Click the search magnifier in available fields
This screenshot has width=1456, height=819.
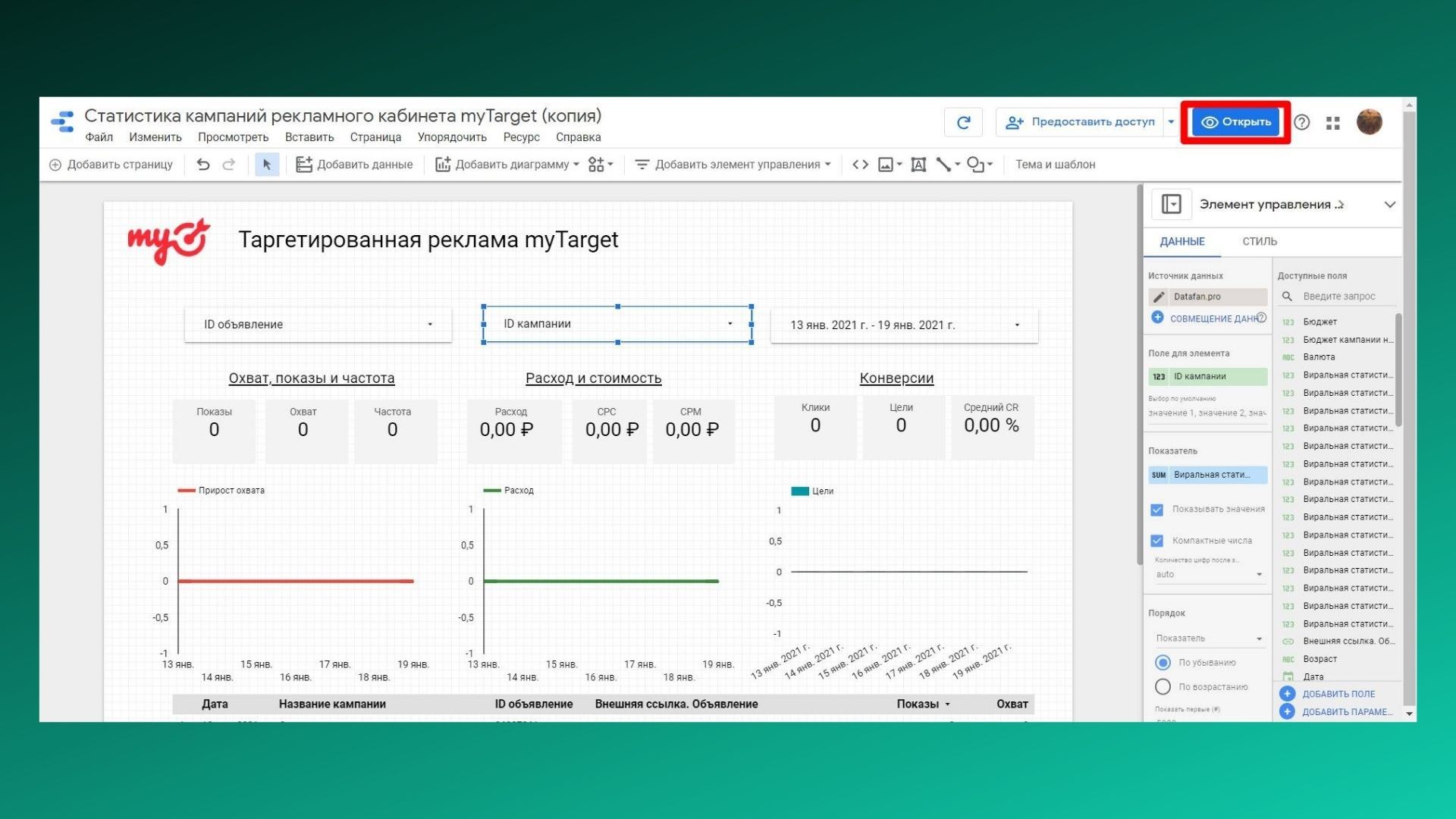tap(1288, 297)
